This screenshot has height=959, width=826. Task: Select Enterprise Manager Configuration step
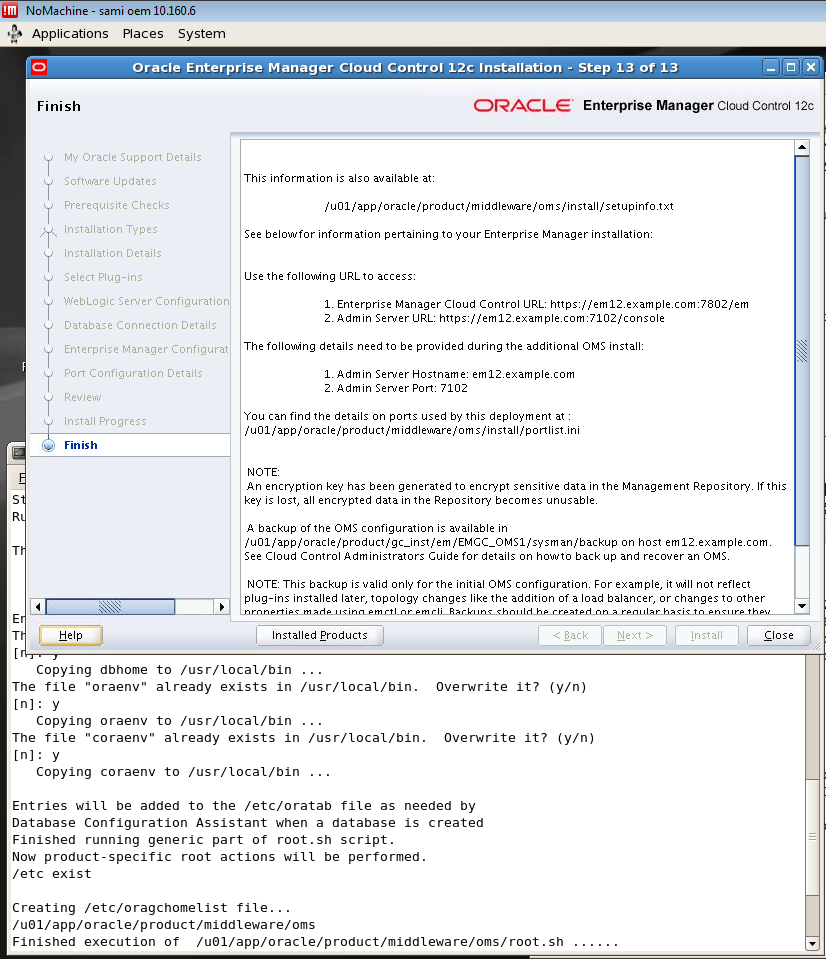[x=146, y=349]
